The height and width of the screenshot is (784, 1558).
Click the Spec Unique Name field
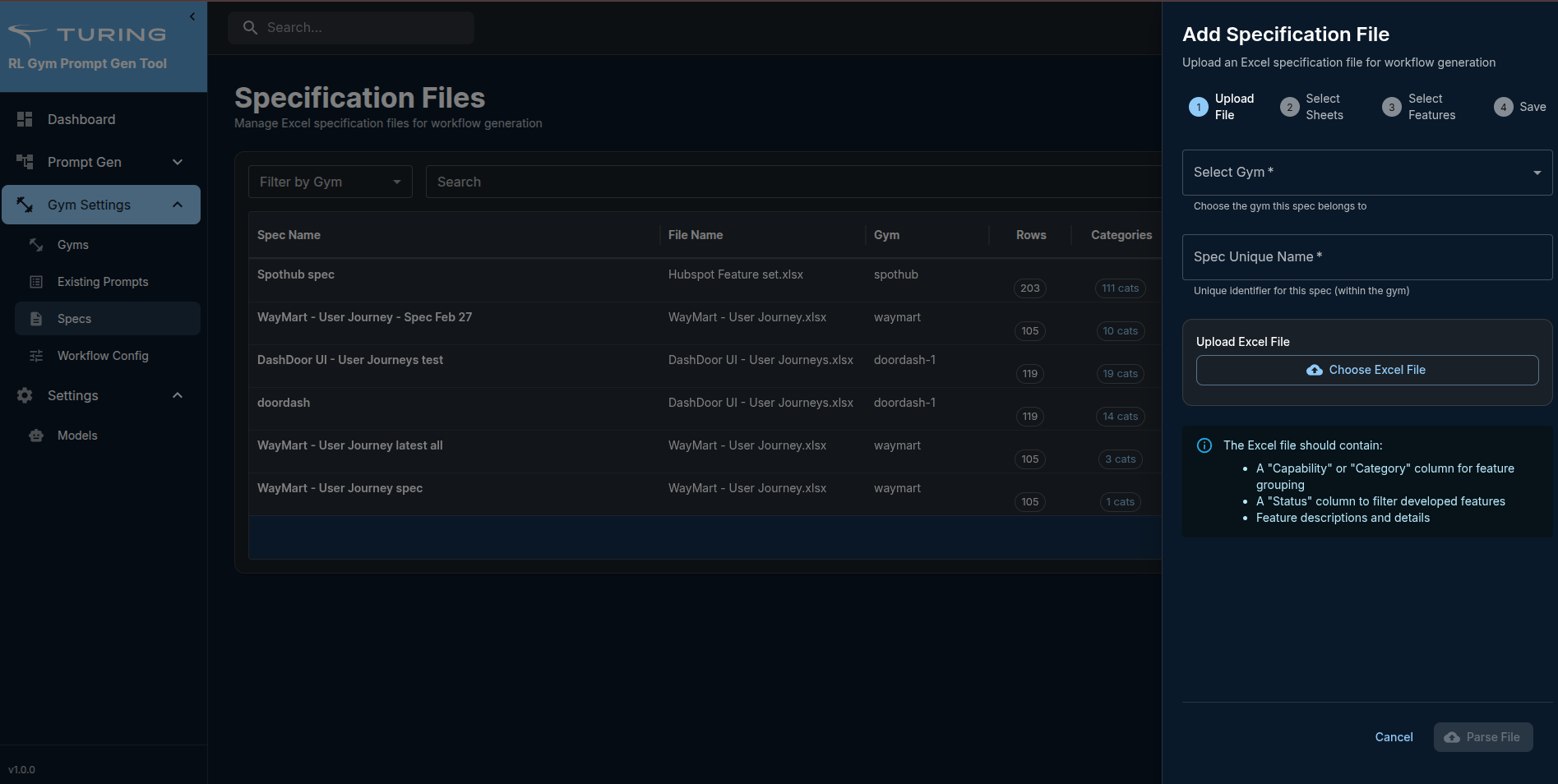1366,257
